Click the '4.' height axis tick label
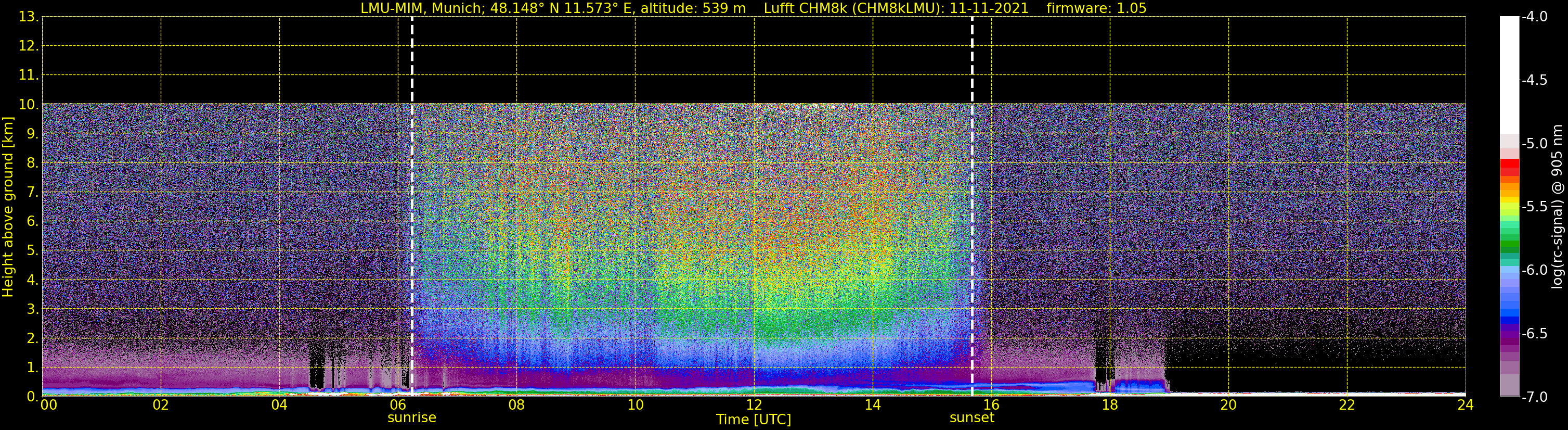The width and height of the screenshot is (1568, 430). click(x=33, y=280)
